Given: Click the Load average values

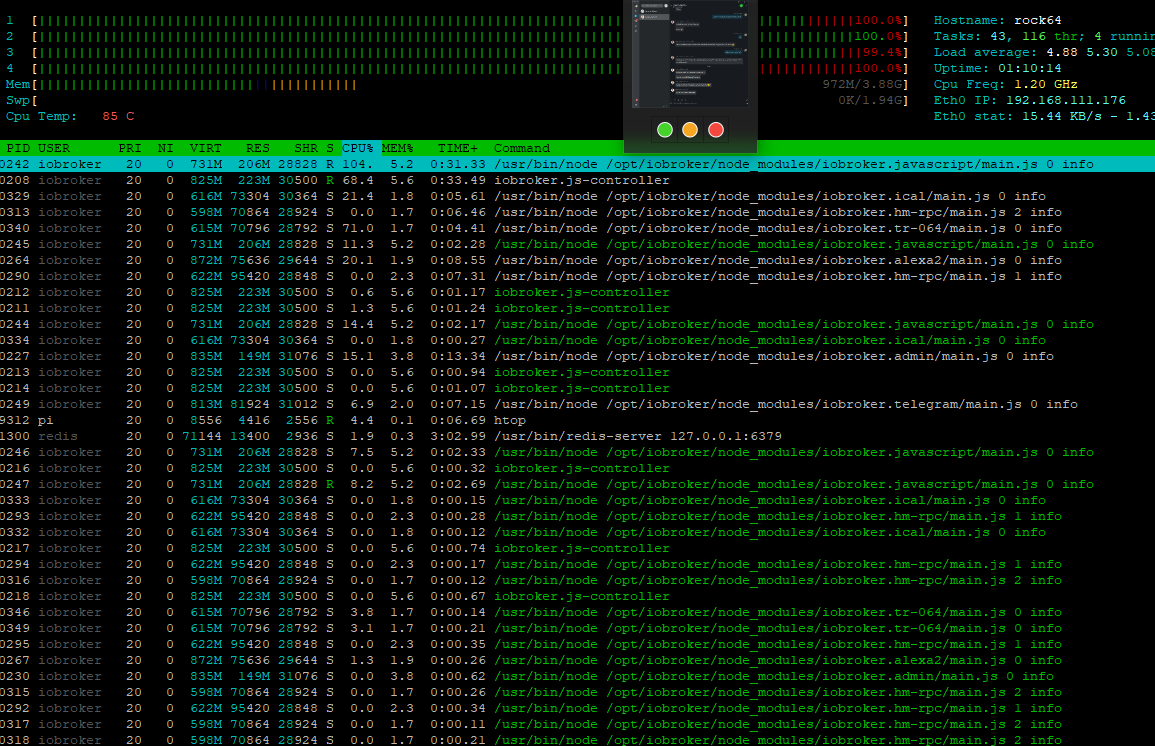Looking at the screenshot, I should pyautogui.click(x=1100, y=52).
